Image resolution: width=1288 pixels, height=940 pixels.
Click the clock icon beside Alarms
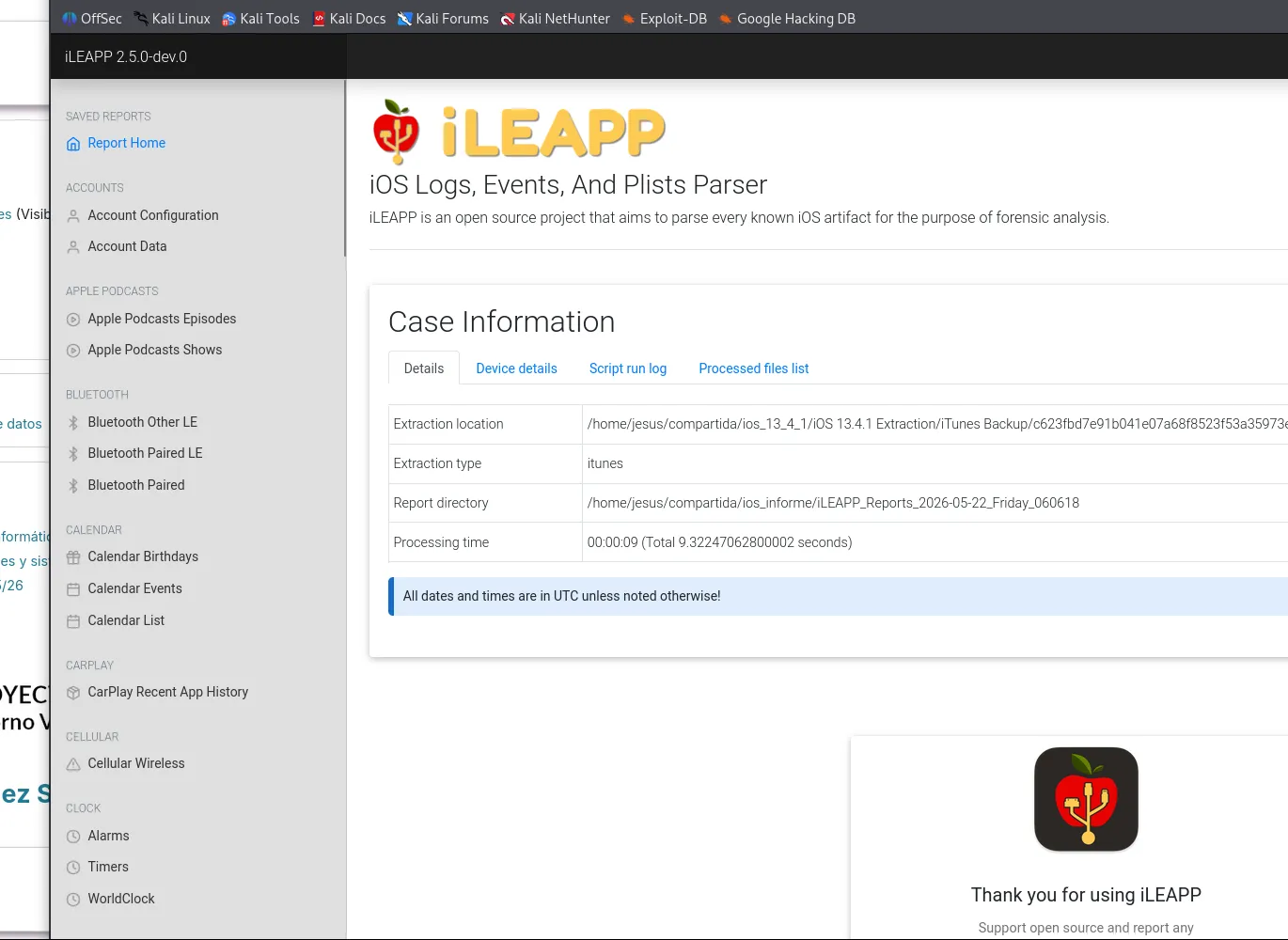click(x=73, y=837)
